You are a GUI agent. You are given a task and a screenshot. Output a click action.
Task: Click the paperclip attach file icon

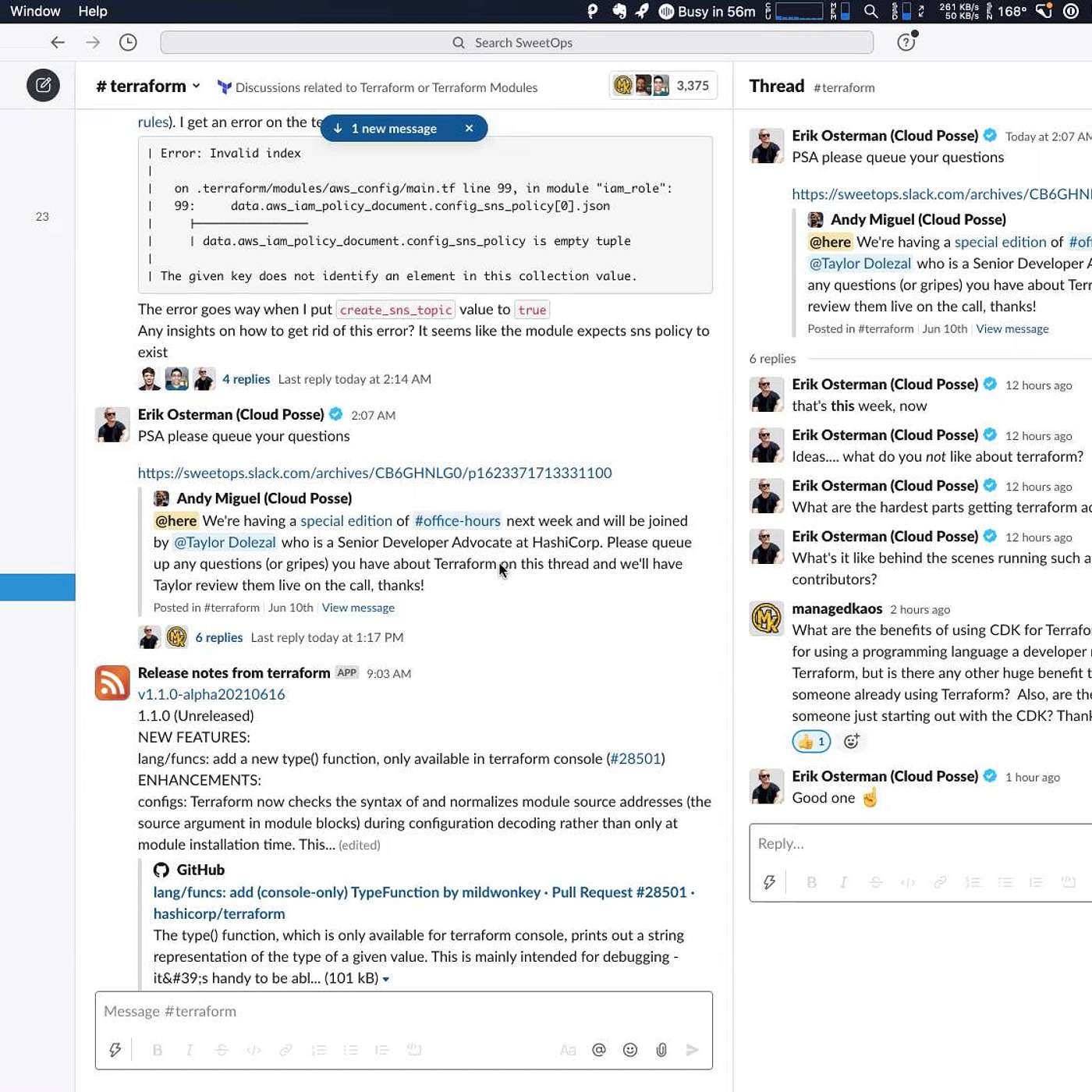661,1050
